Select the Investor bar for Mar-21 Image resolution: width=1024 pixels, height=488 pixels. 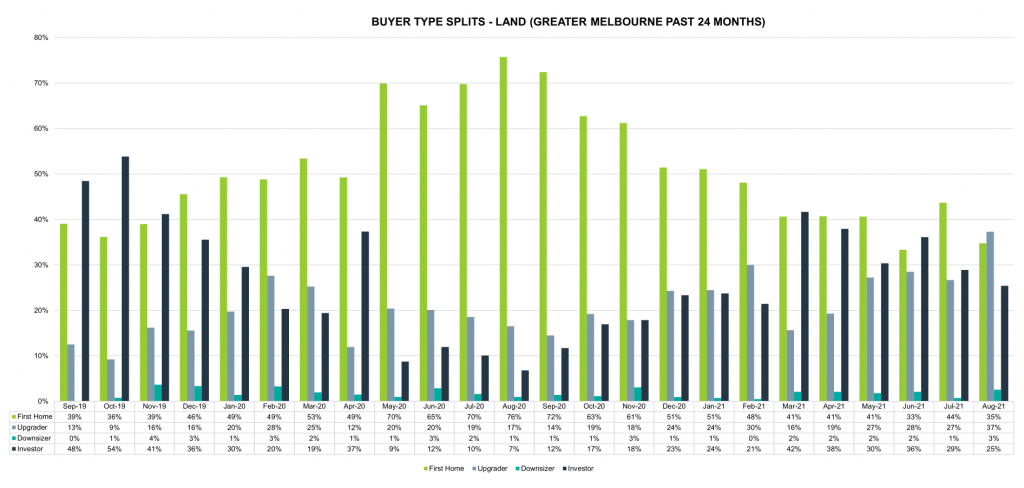pyautogui.click(x=804, y=306)
